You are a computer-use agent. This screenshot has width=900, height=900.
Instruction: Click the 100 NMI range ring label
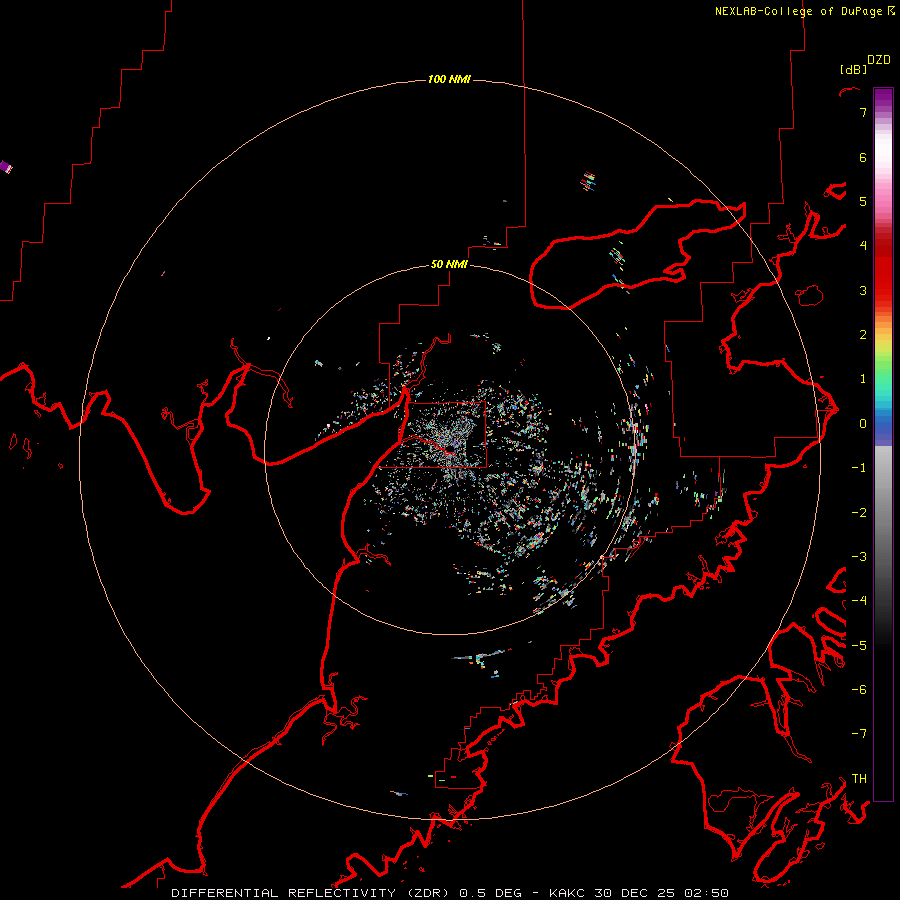(x=449, y=79)
